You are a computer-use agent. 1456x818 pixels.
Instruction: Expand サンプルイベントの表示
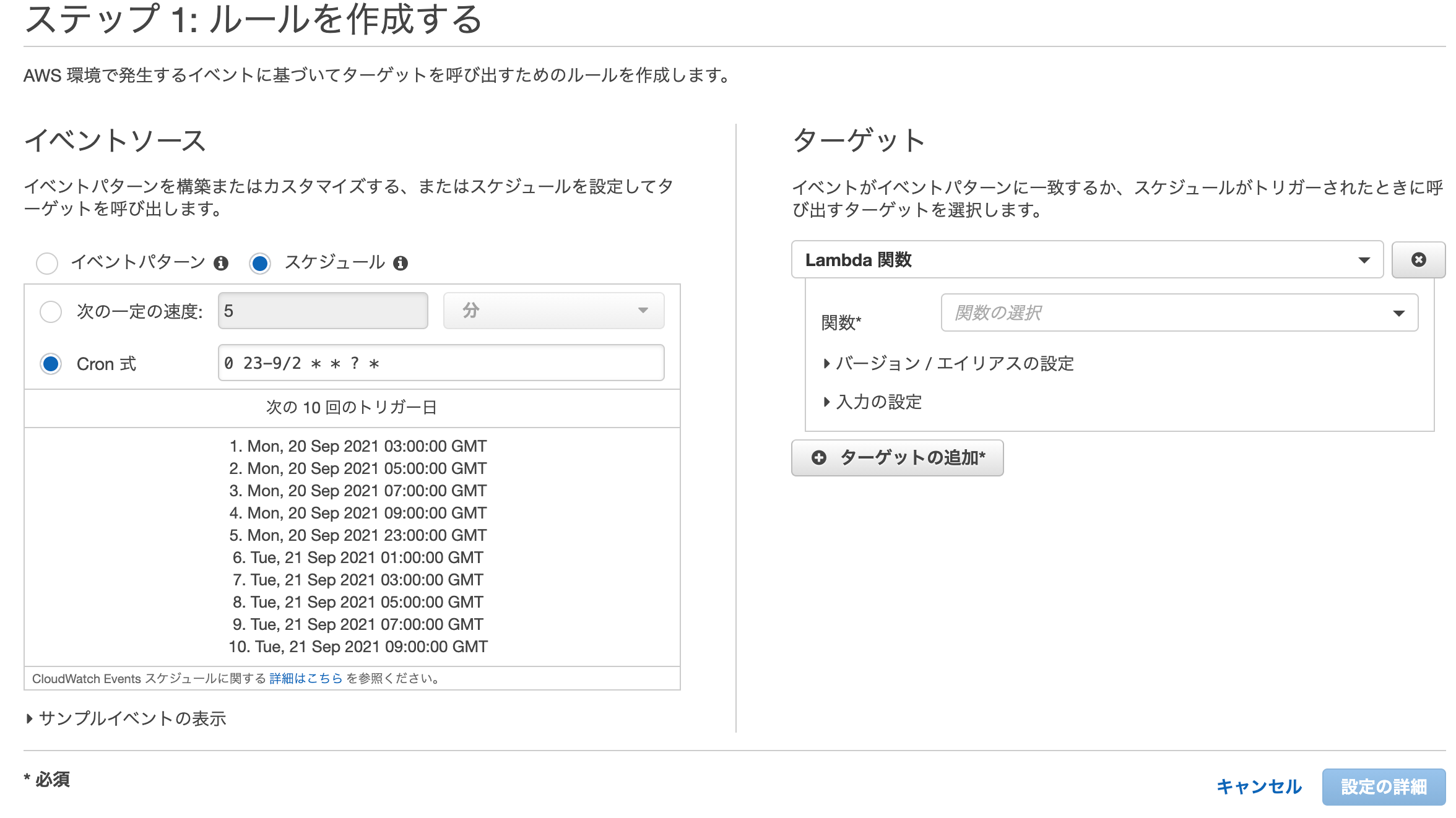coord(126,718)
